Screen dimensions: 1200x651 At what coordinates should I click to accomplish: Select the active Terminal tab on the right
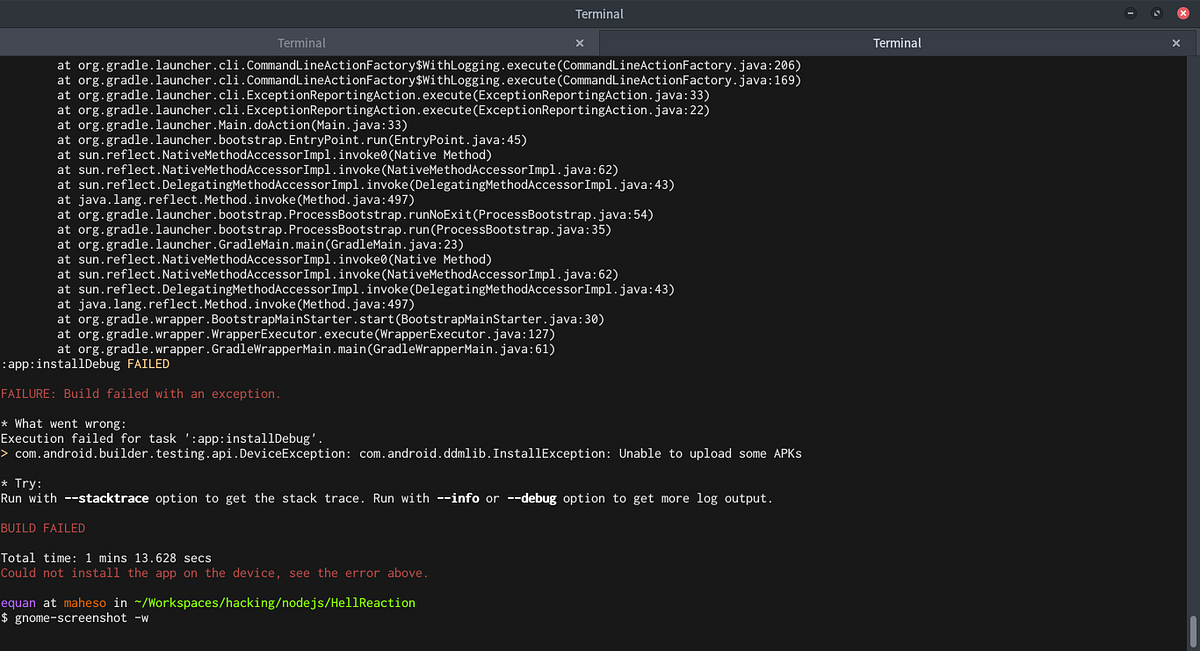(x=896, y=42)
